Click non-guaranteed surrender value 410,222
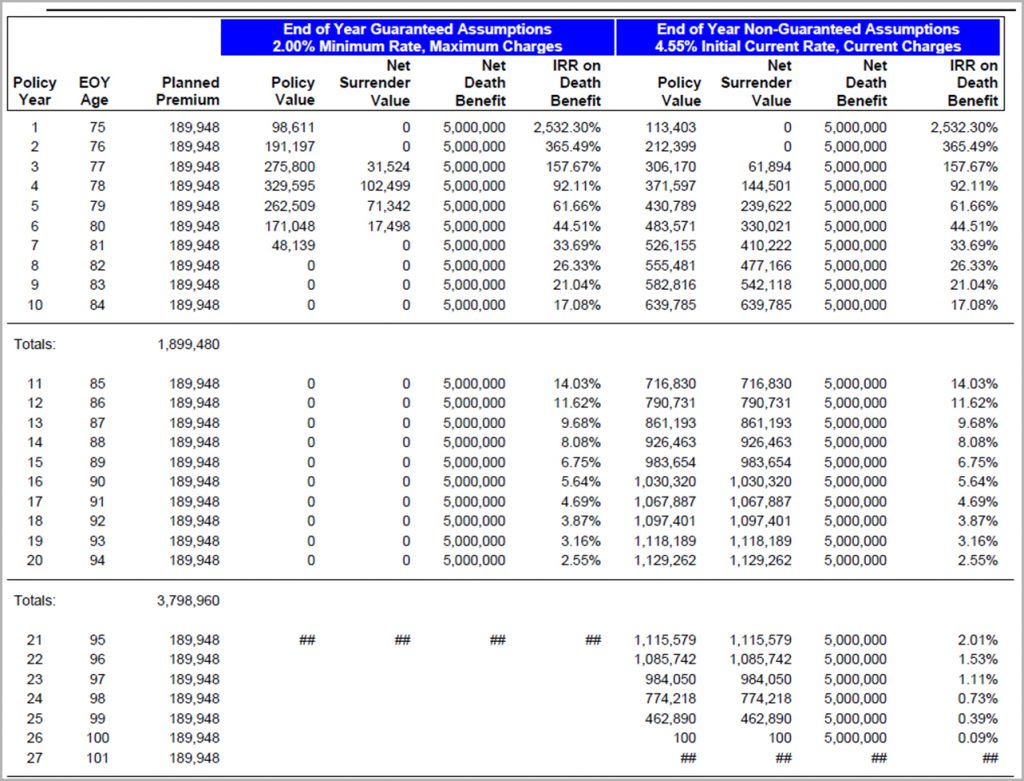The width and height of the screenshot is (1024, 781). pos(767,246)
